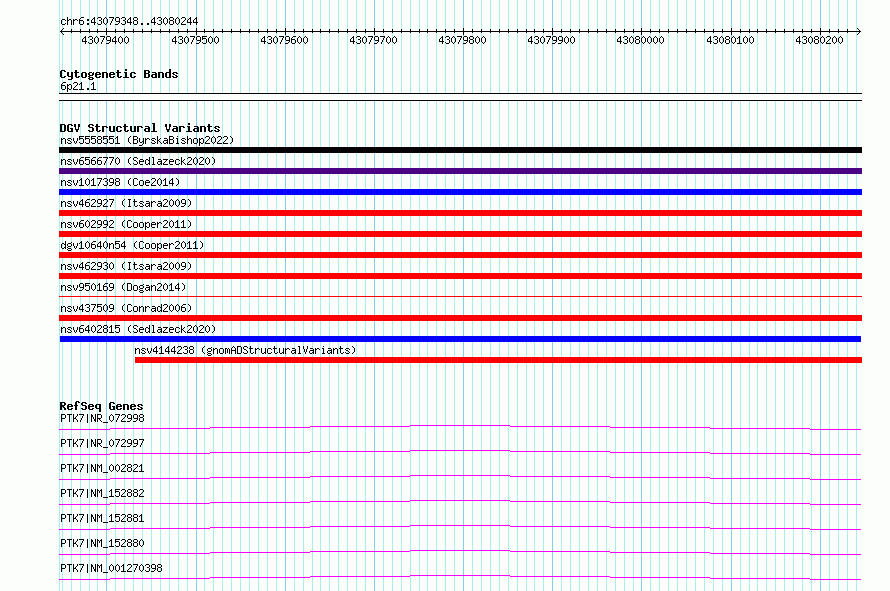Open variant dgv10640n54 (Cooper2011) label
The image size is (890, 591).
point(132,245)
